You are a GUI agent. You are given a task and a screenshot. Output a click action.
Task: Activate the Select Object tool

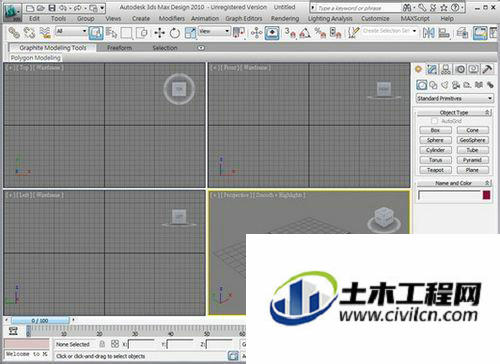[x=96, y=33]
